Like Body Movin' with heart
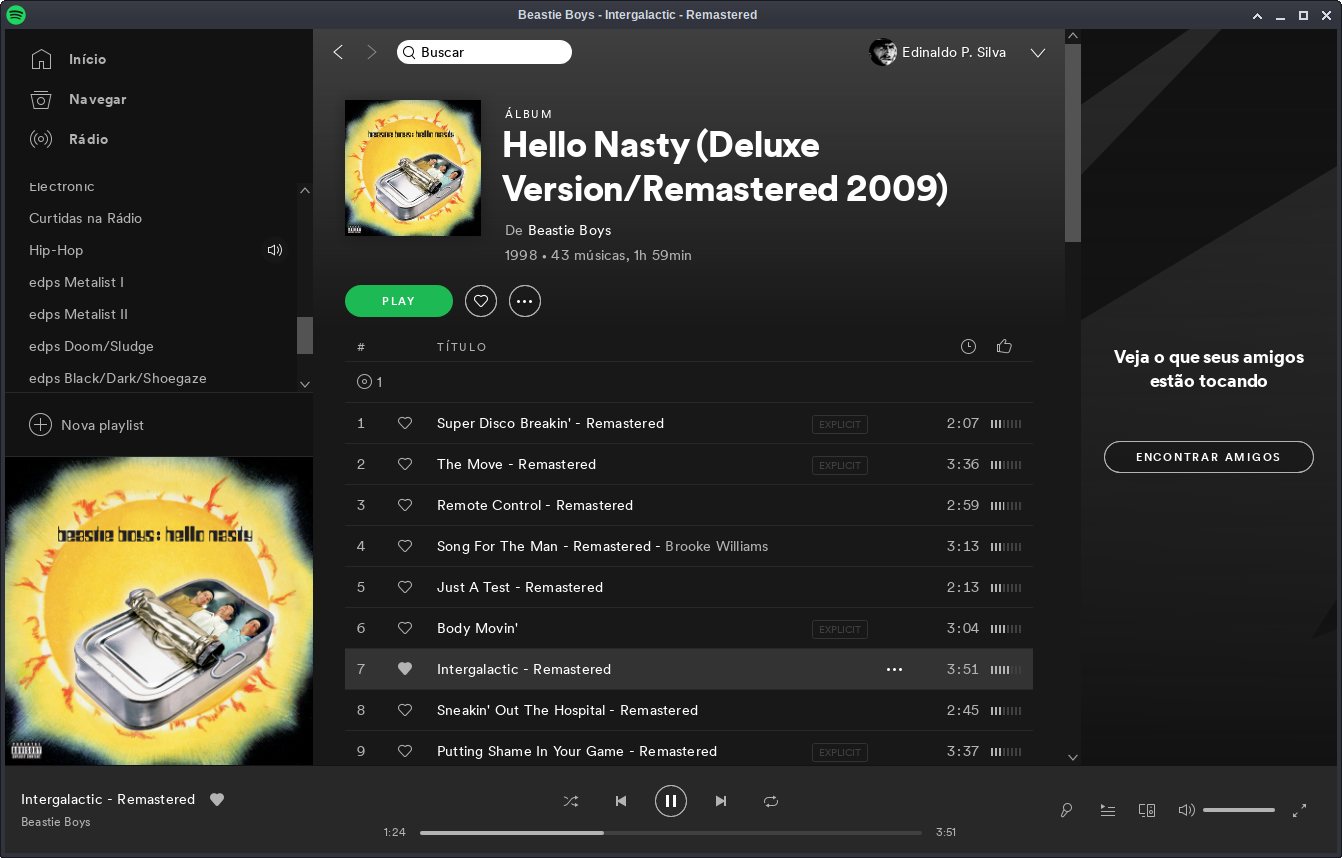Screen dimensions: 1342x858 (x=405, y=628)
